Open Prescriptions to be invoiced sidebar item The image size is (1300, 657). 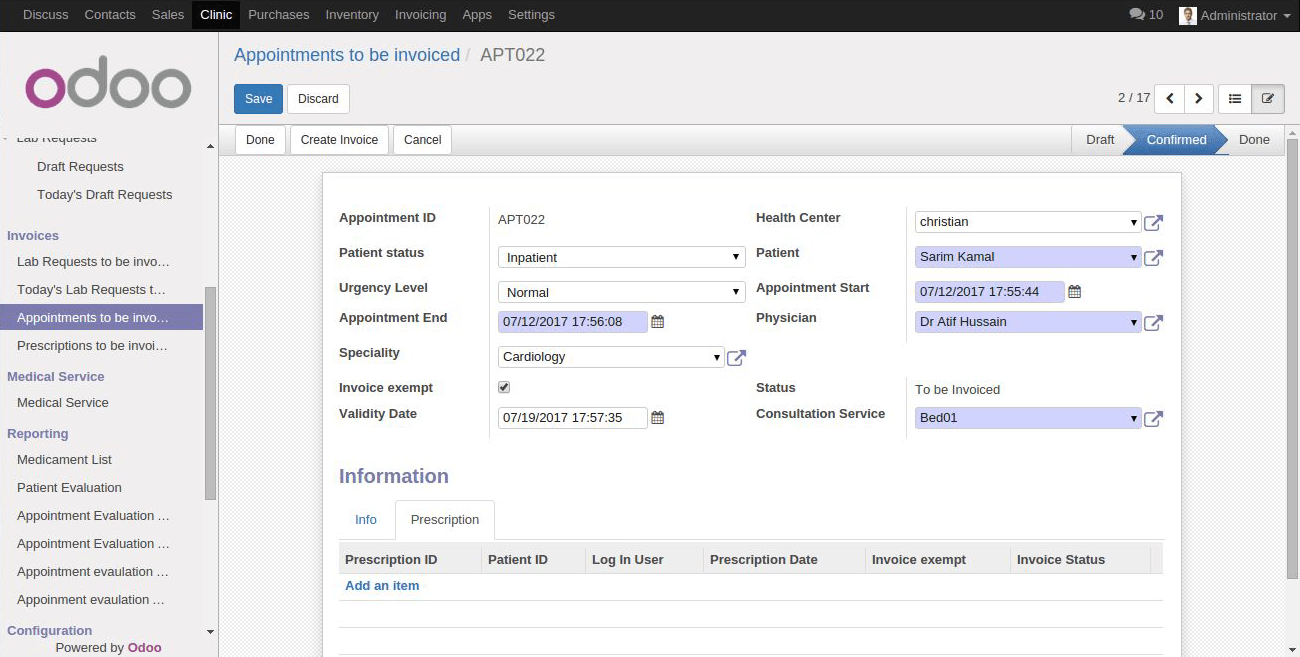pos(92,346)
